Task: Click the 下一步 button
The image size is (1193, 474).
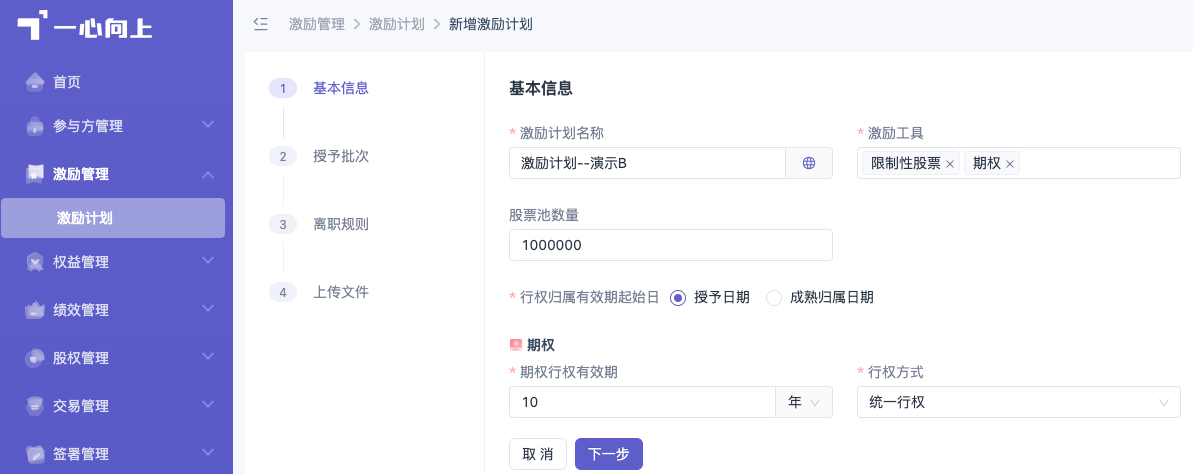Action: point(609,454)
